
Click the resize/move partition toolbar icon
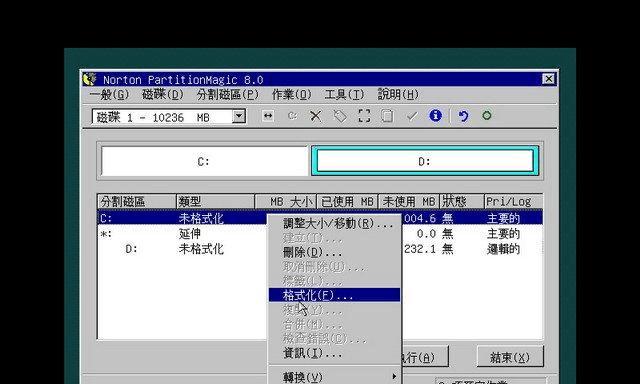coord(268,116)
